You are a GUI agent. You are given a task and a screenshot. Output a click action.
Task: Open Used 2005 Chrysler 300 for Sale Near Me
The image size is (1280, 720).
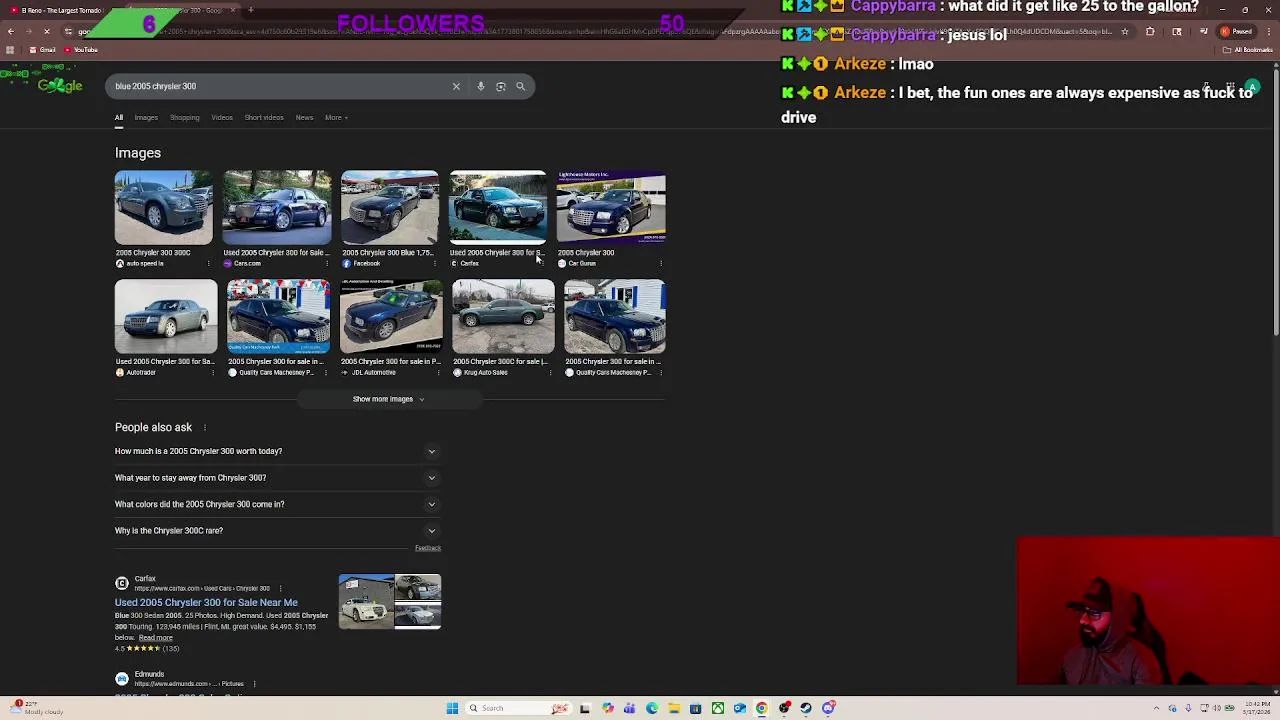pos(206,603)
